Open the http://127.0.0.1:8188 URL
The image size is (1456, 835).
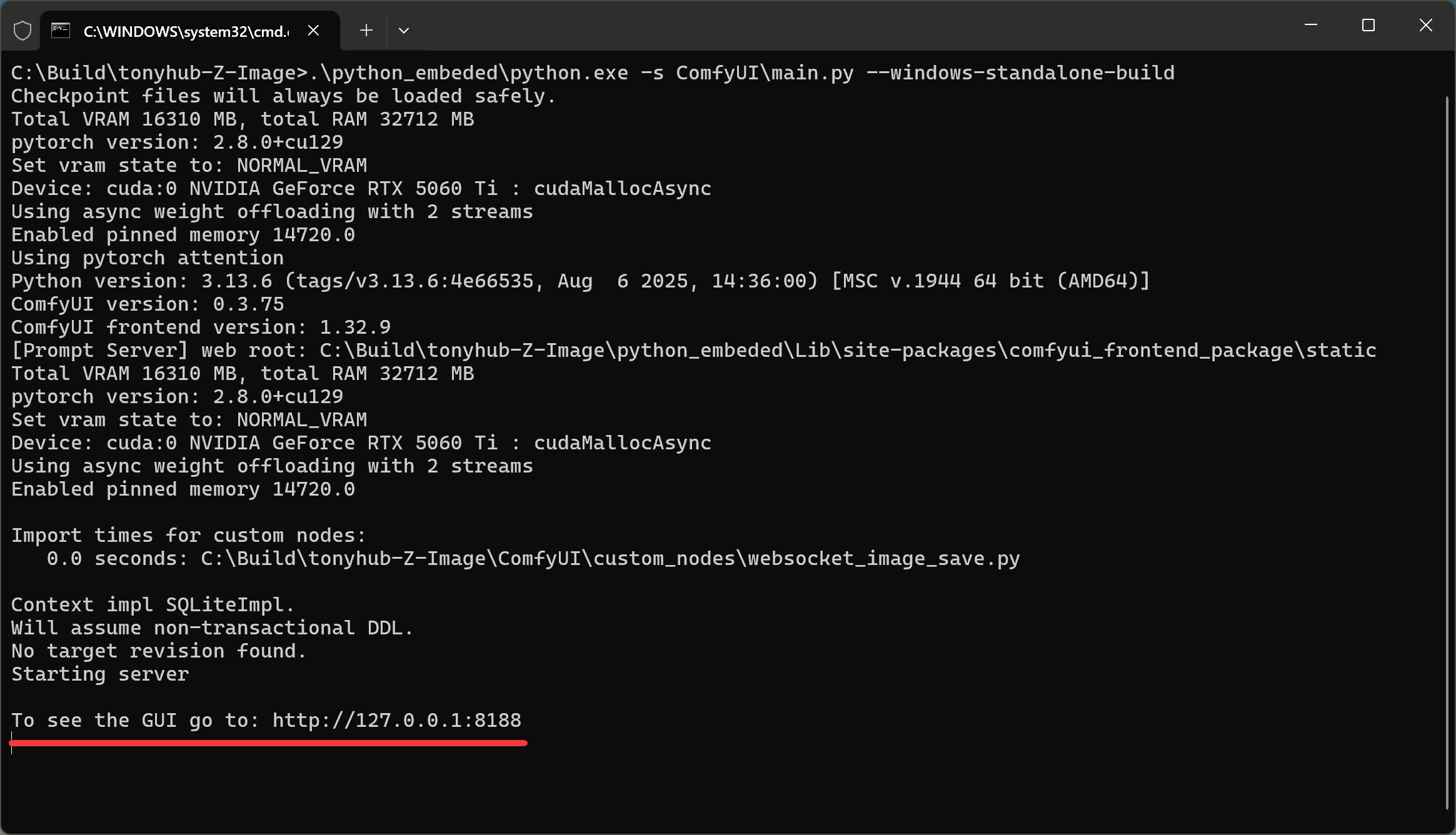pos(396,721)
